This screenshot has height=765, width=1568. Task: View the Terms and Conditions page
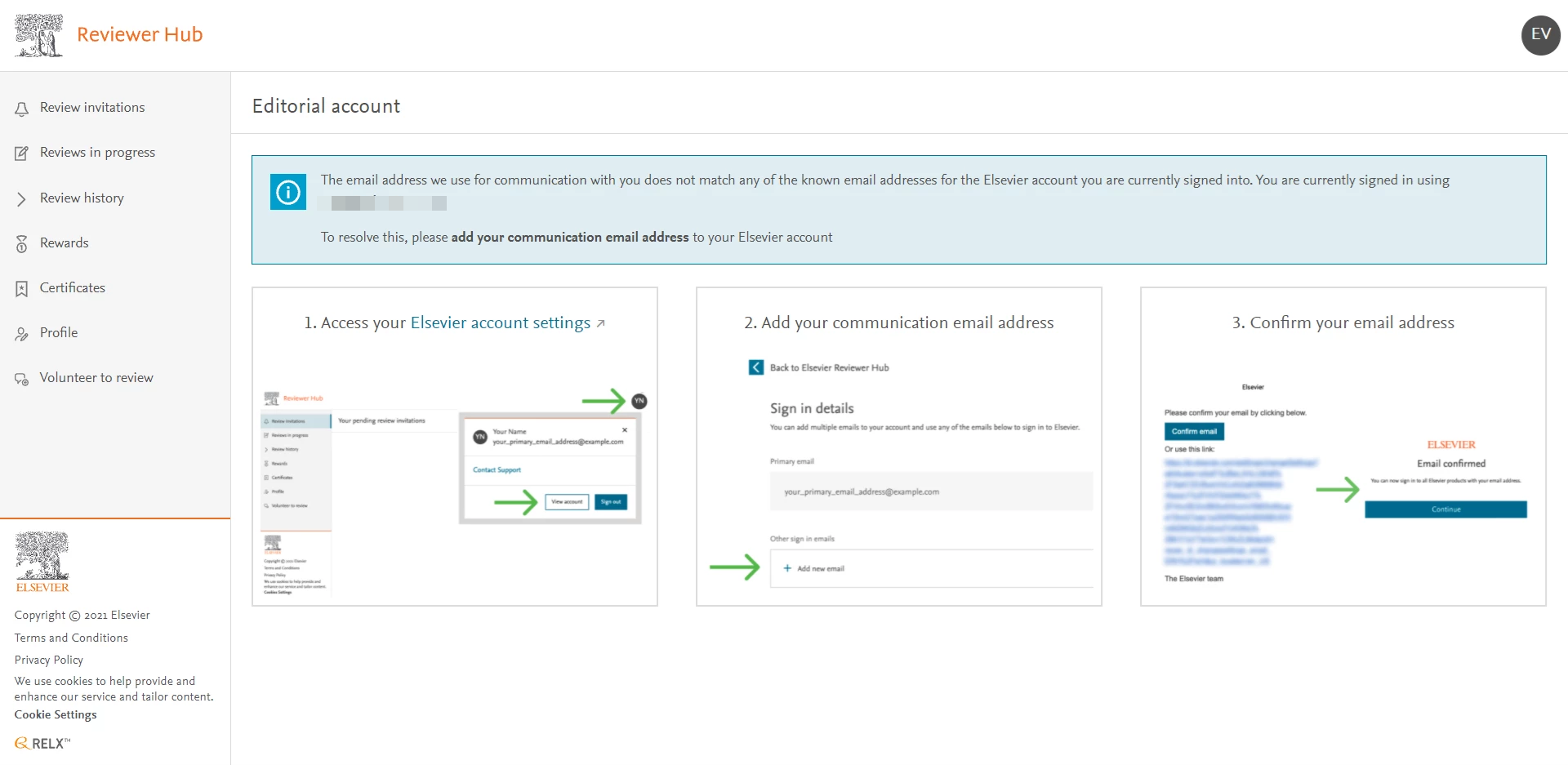[71, 638]
